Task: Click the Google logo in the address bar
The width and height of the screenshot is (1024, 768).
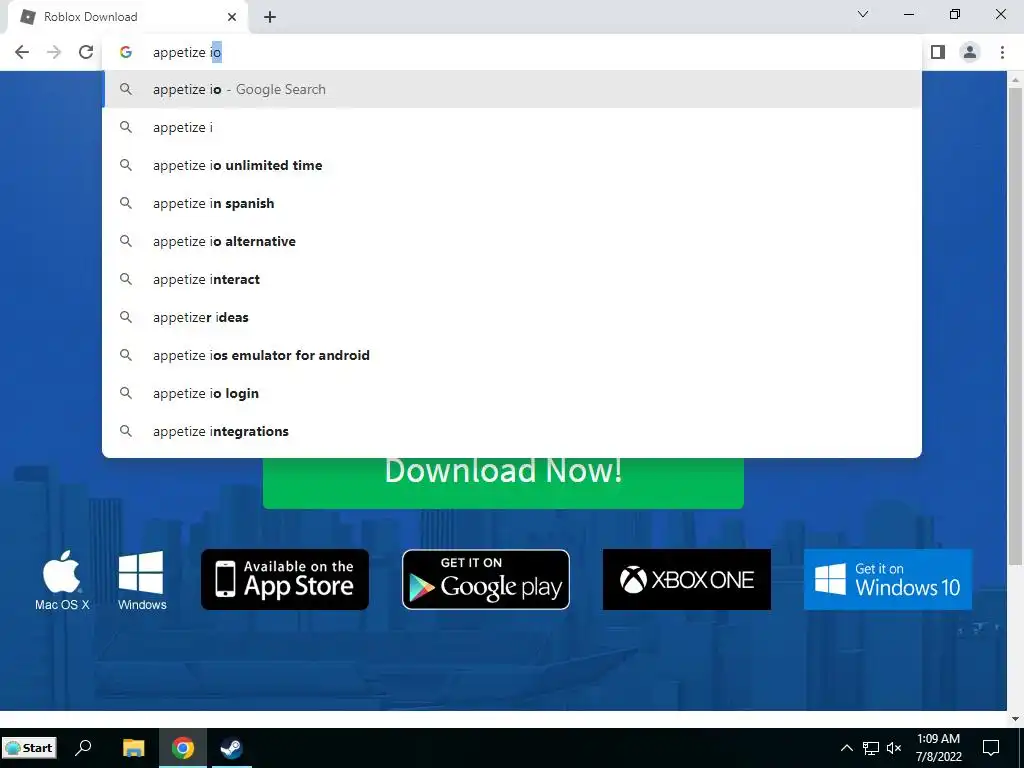Action: pos(126,52)
